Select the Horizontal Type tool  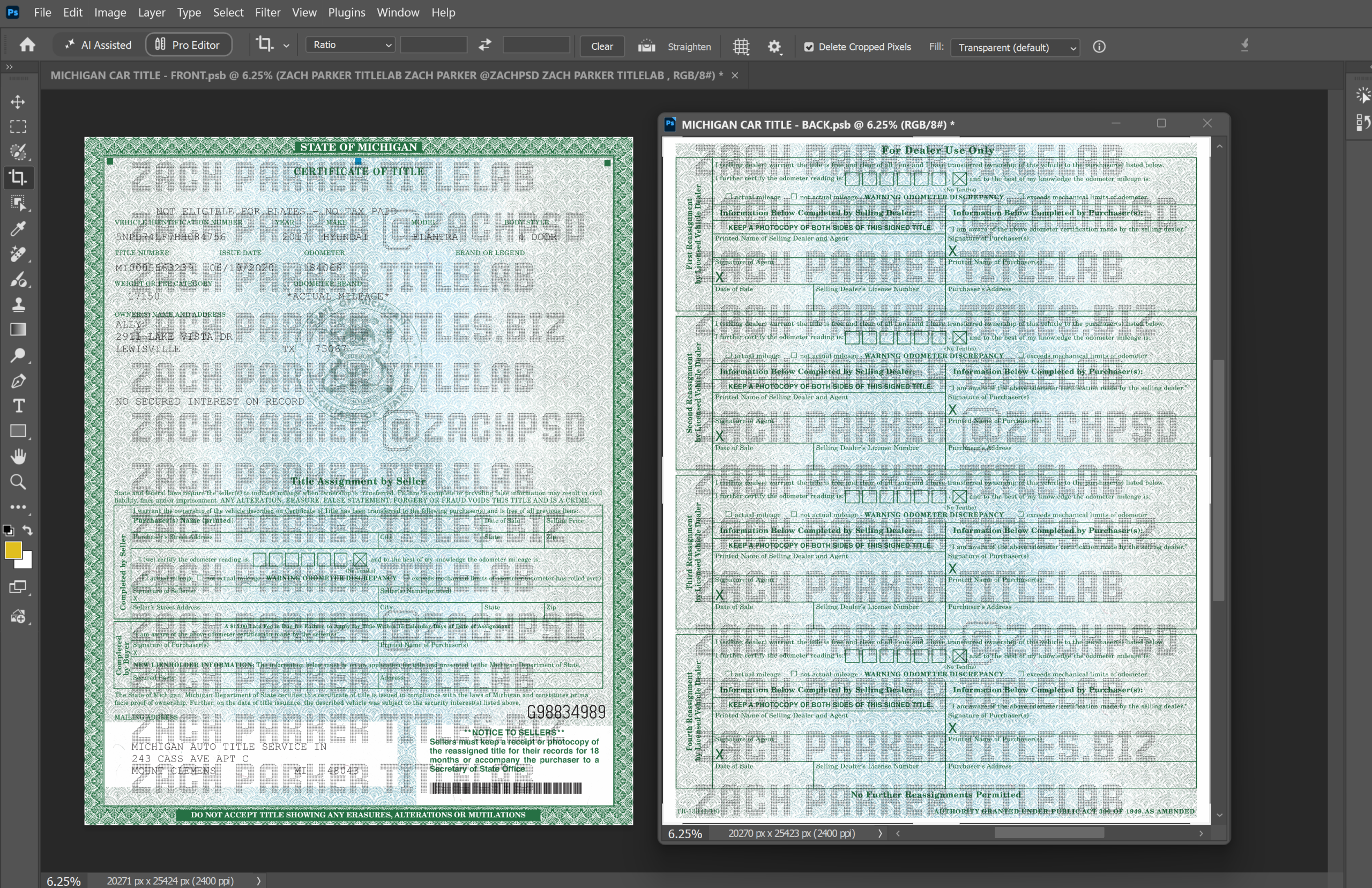click(x=18, y=406)
